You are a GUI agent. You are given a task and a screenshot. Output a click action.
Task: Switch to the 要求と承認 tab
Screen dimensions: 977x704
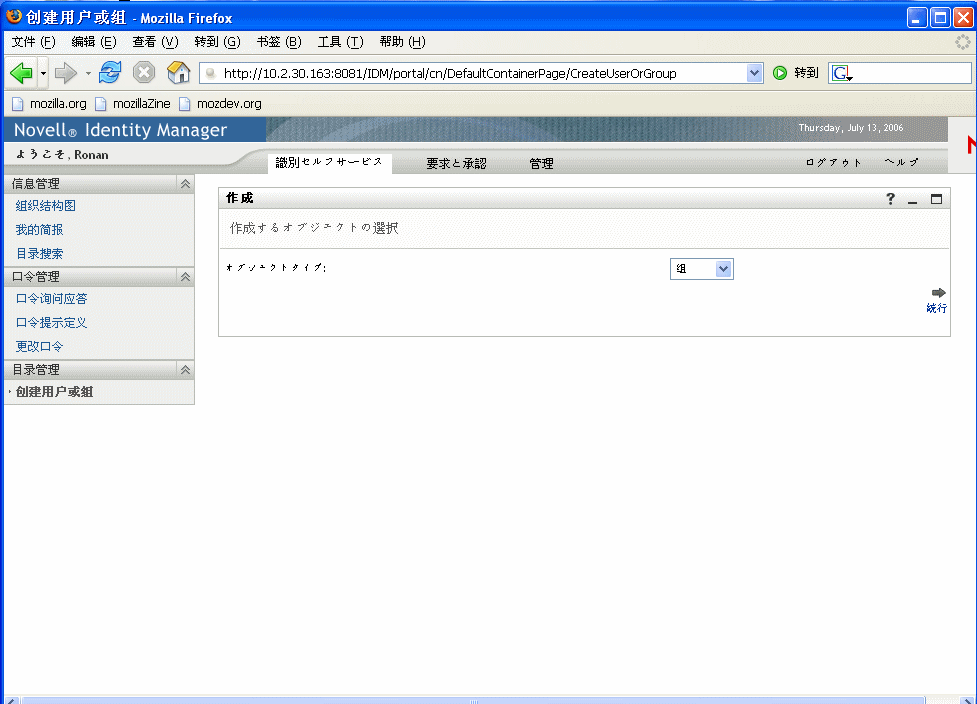[x=456, y=163]
